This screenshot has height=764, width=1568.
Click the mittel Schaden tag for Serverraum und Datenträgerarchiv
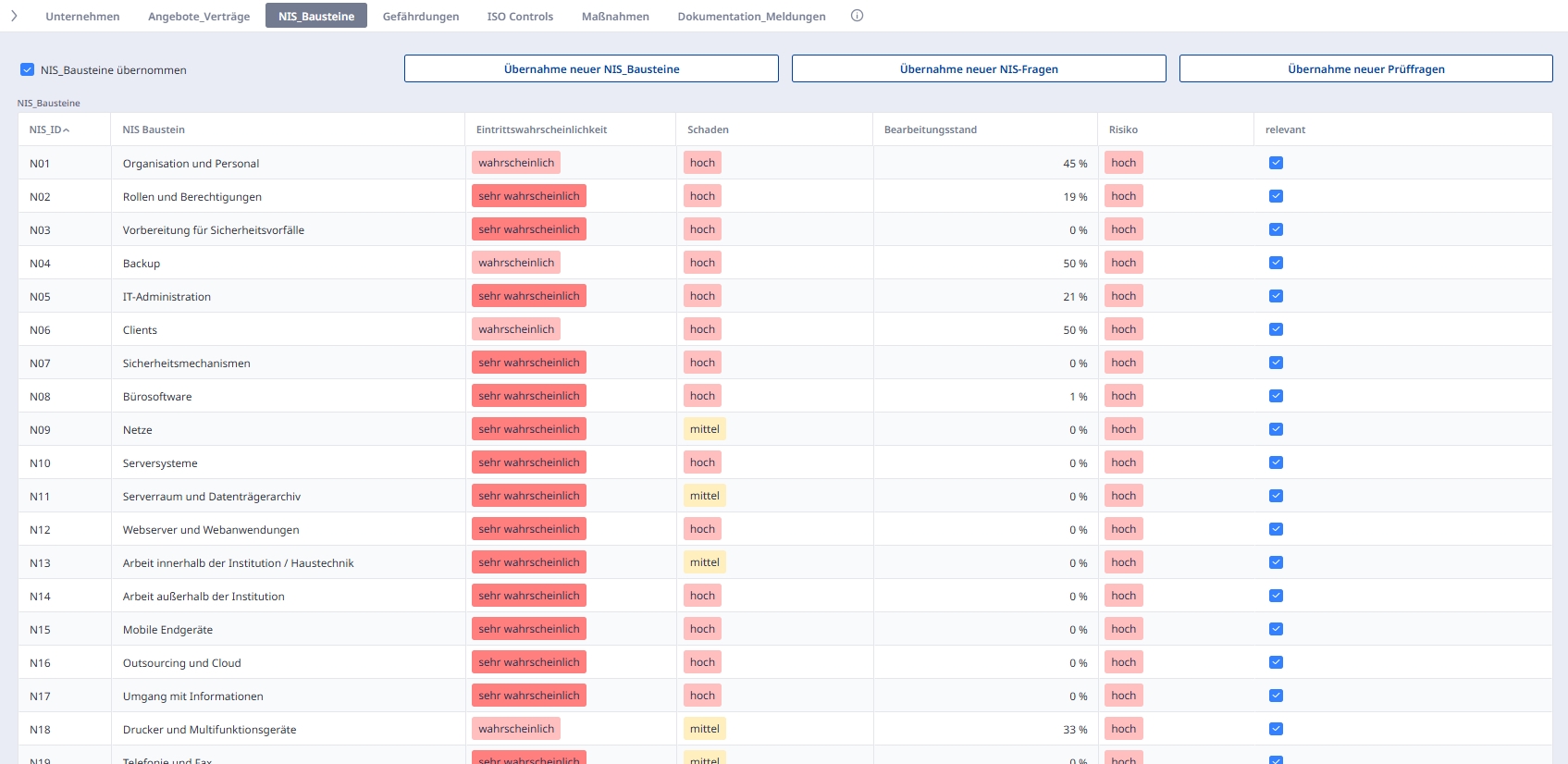tap(705, 496)
